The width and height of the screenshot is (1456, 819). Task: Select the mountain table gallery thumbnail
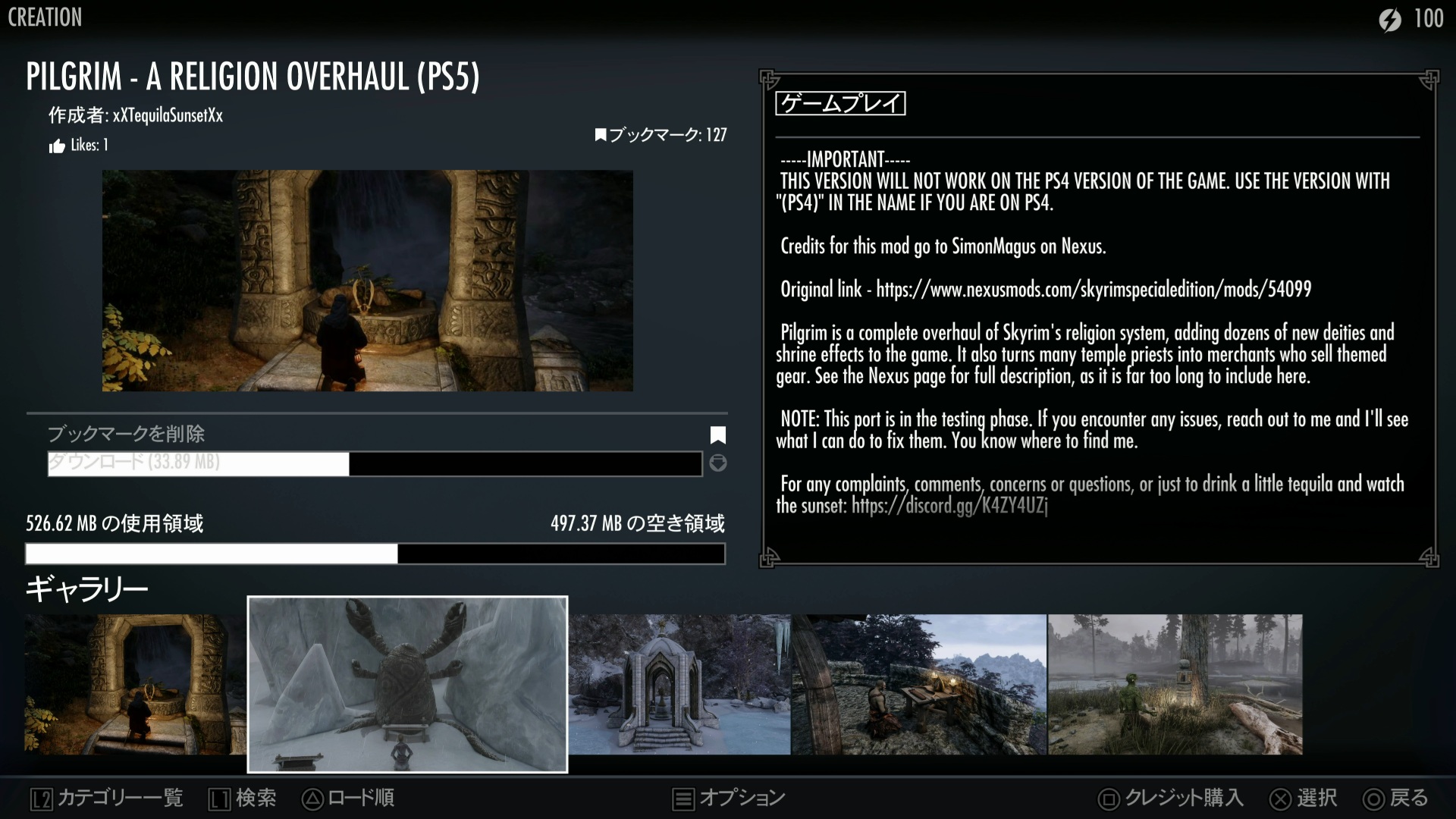919,684
